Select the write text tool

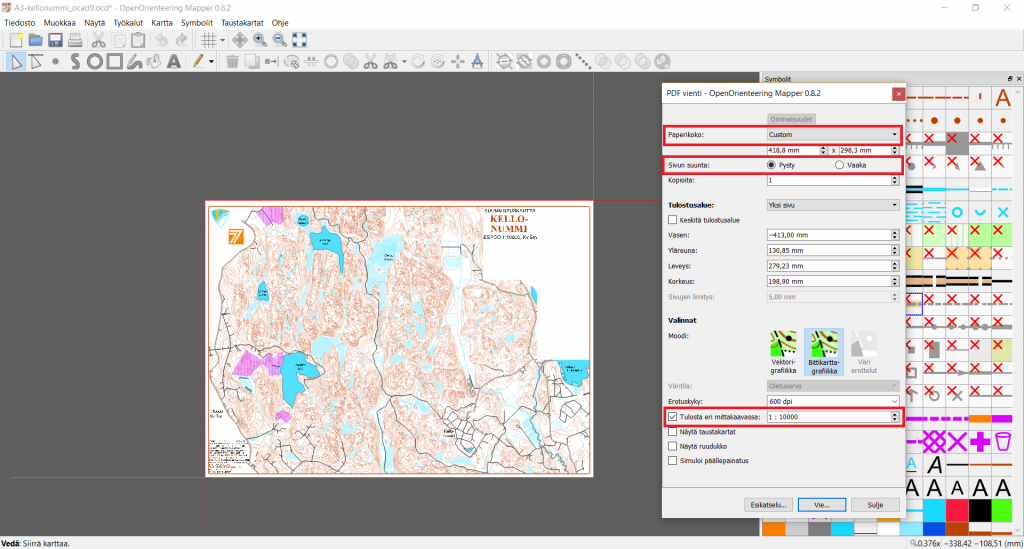(173, 61)
